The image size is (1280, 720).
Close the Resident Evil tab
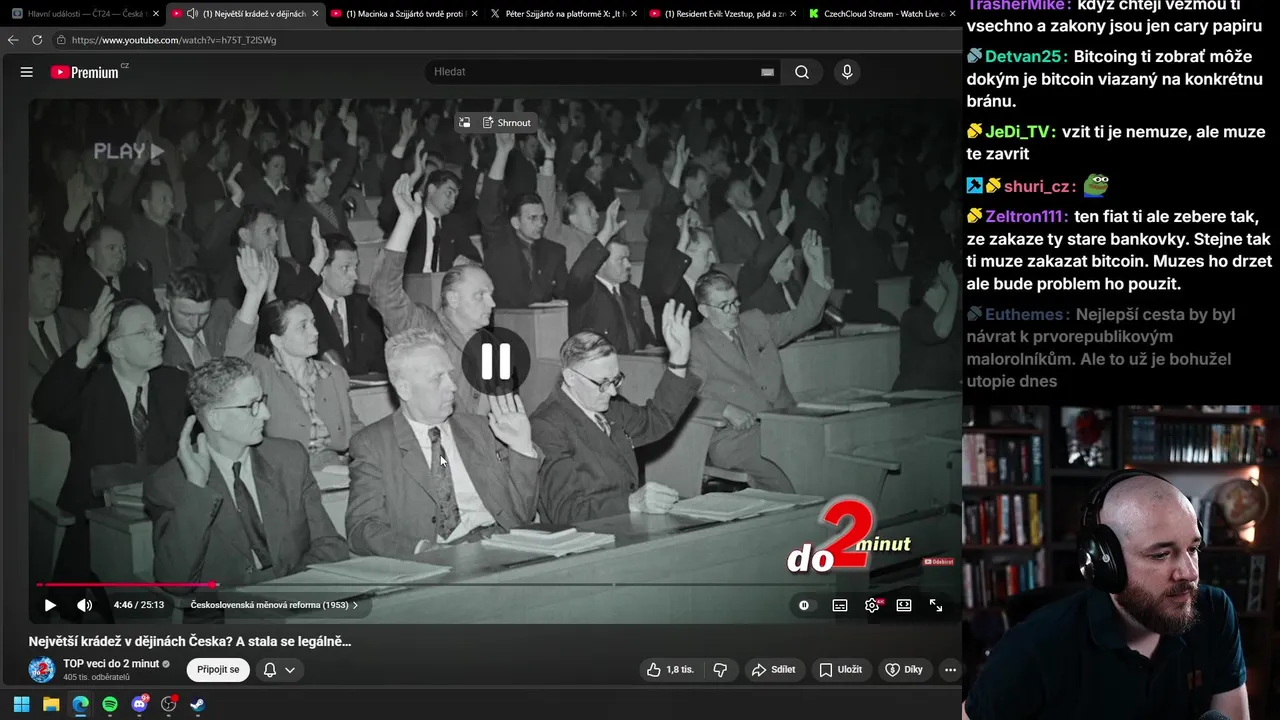[x=792, y=13]
